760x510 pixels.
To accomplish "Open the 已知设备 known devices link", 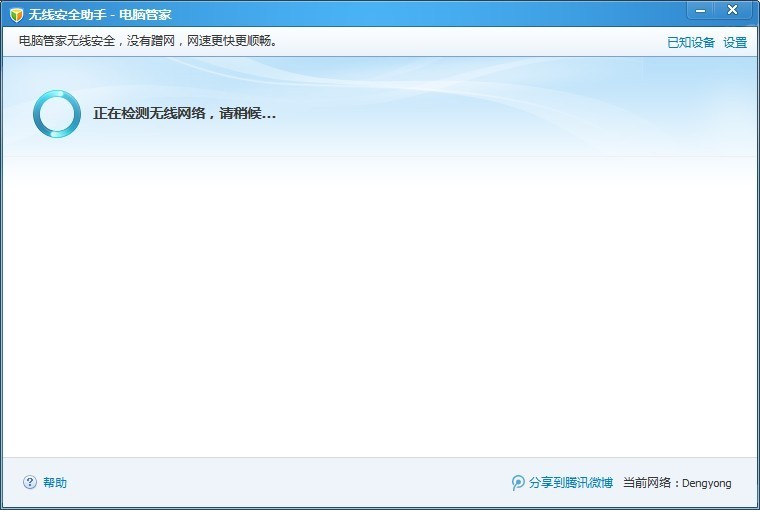I will click(x=691, y=43).
